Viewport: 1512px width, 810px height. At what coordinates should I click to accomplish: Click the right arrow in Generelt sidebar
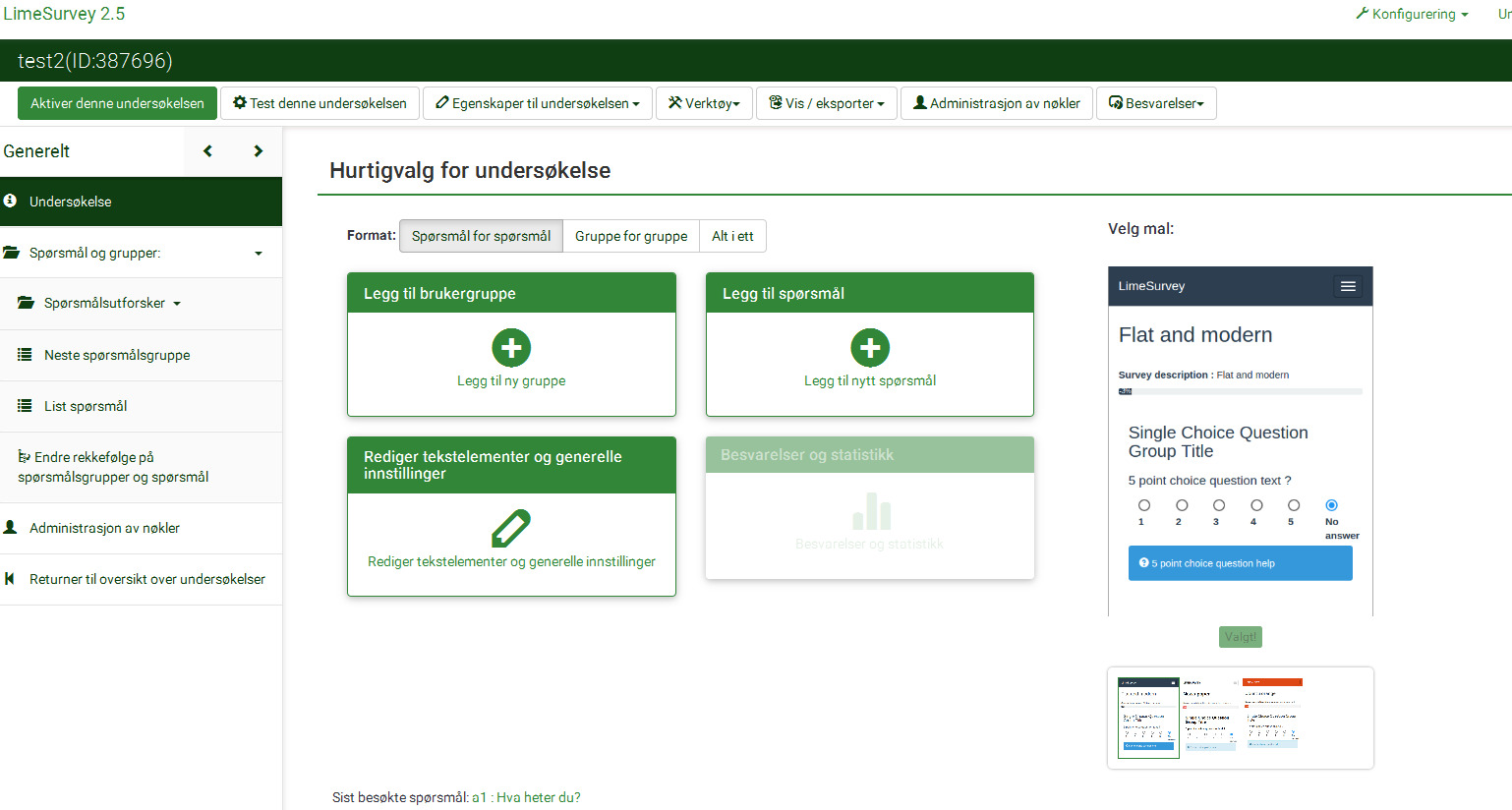coord(259,151)
